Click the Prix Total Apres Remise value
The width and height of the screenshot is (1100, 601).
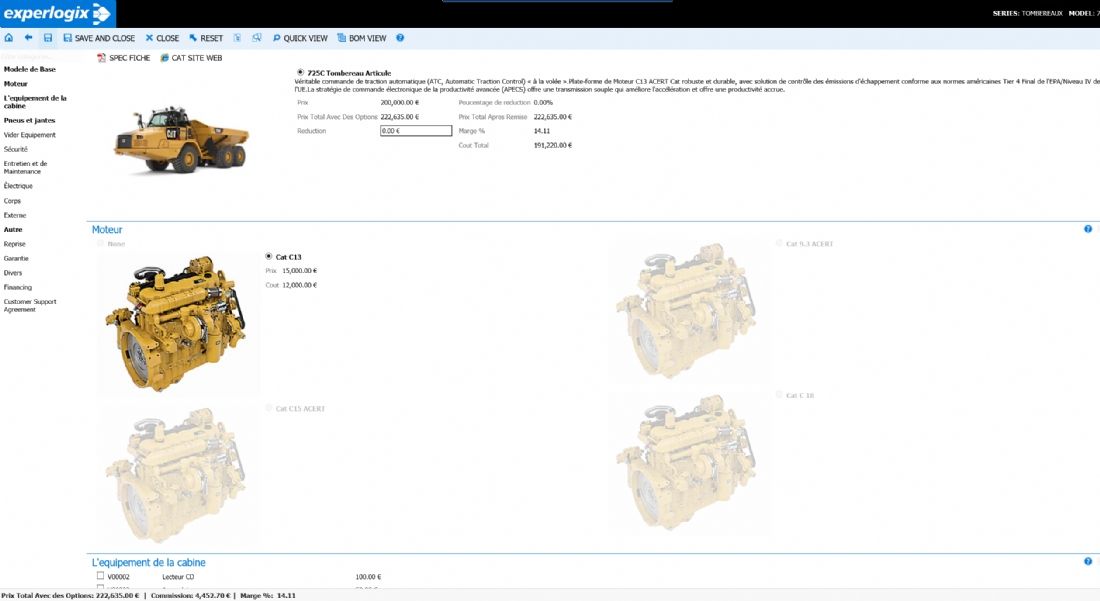[x=553, y=117]
